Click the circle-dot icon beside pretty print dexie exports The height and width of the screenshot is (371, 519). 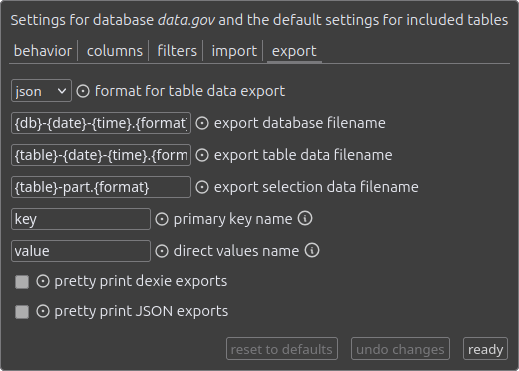[43, 281]
